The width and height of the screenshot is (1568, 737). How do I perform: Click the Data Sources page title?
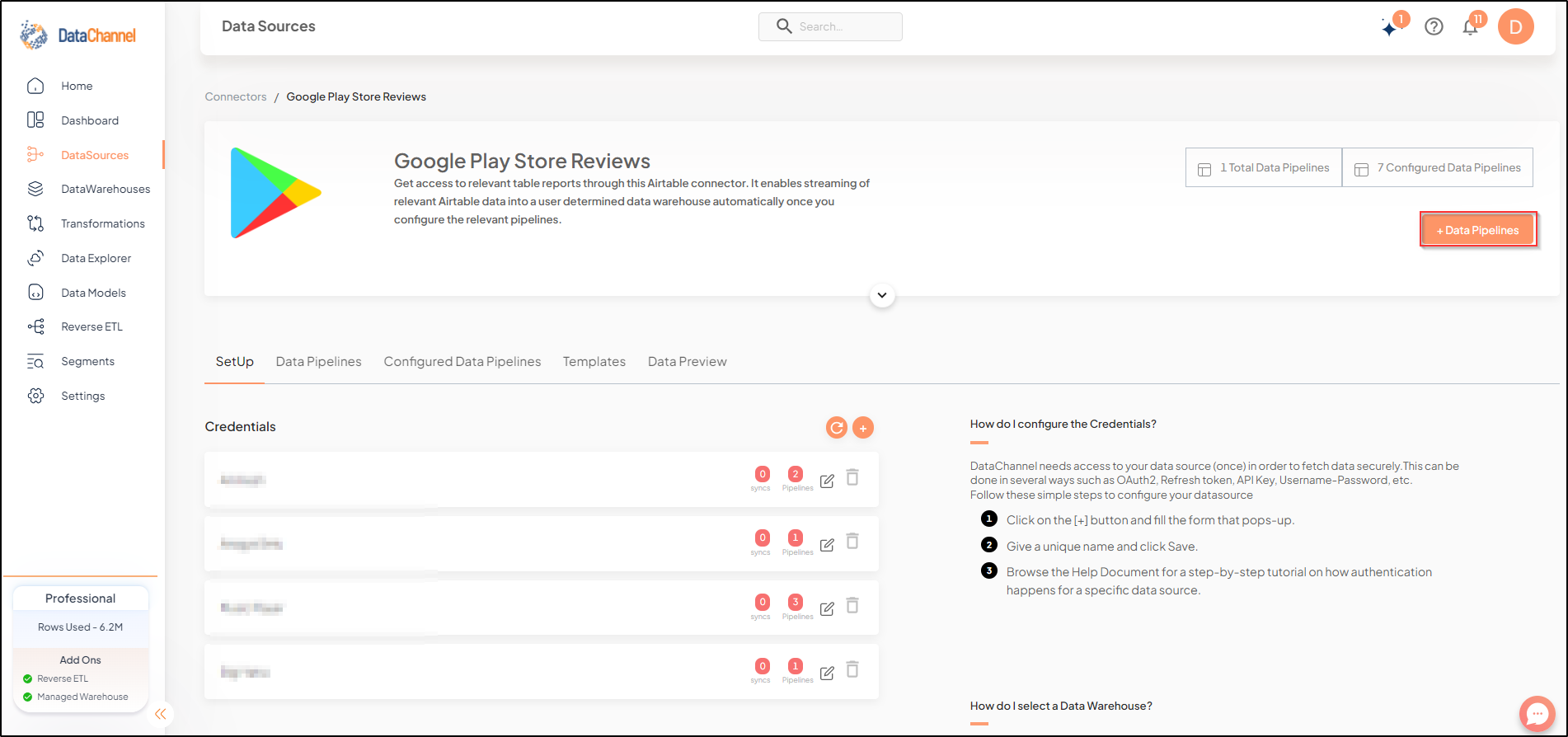(x=268, y=26)
